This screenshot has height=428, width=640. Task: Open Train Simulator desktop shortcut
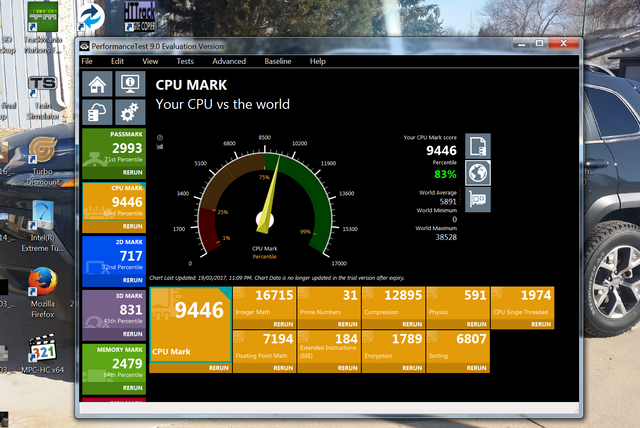tap(42, 98)
